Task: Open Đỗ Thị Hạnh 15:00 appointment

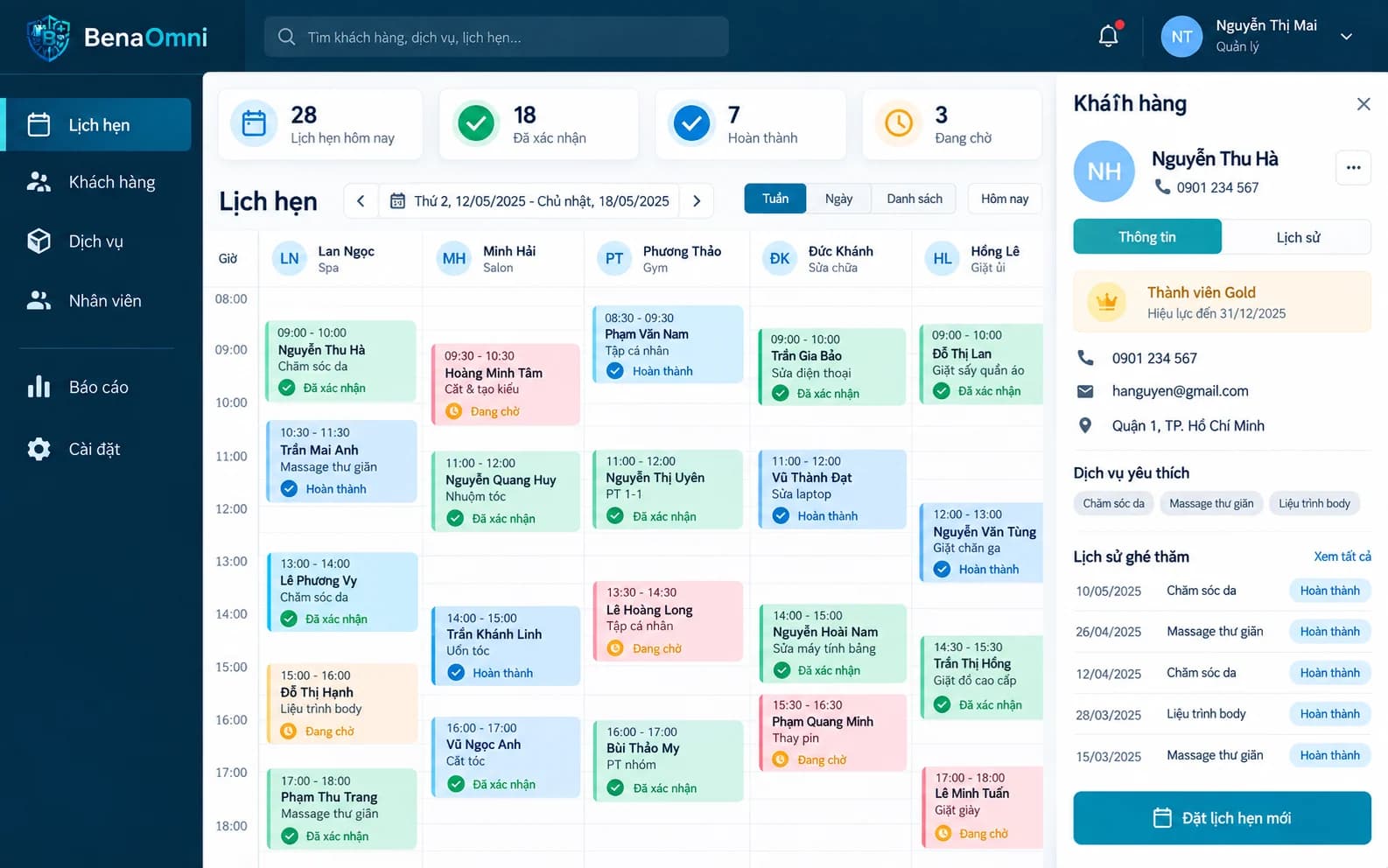Action: [342, 703]
